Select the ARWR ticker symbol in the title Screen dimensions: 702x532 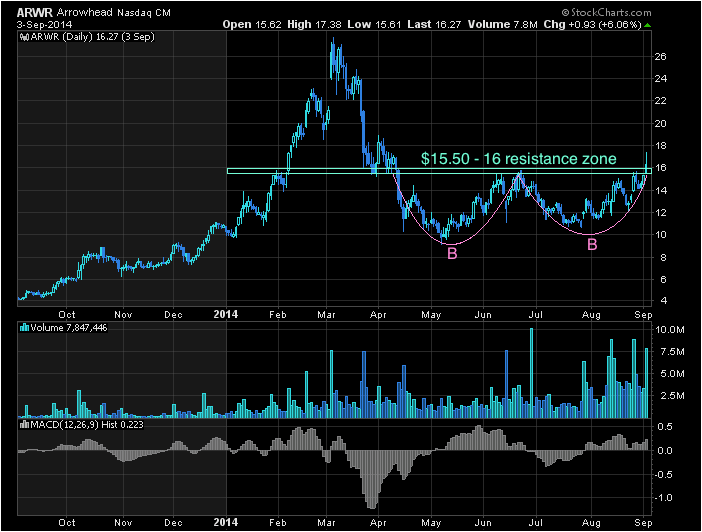point(34,13)
